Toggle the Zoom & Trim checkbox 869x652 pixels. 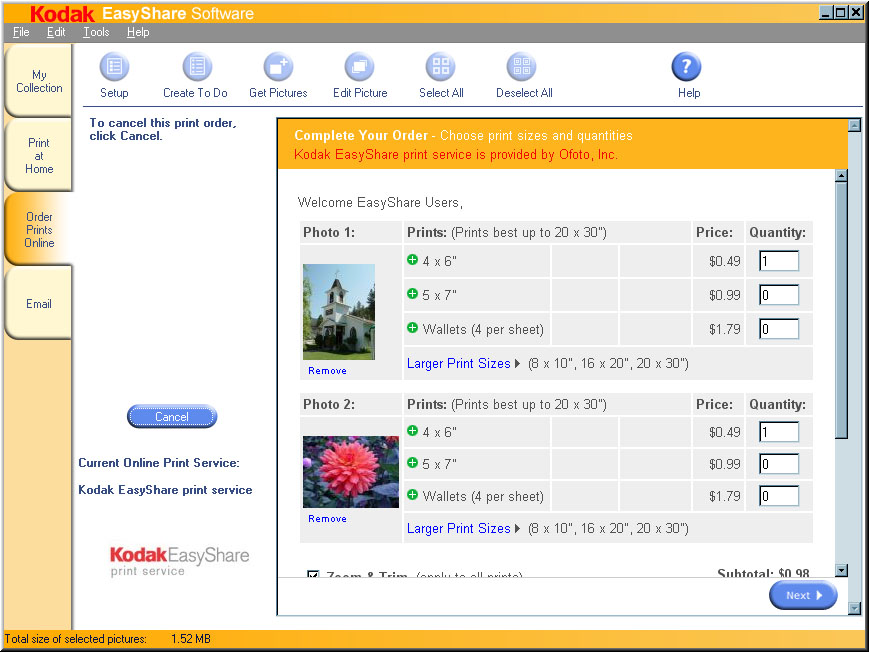[x=313, y=576]
